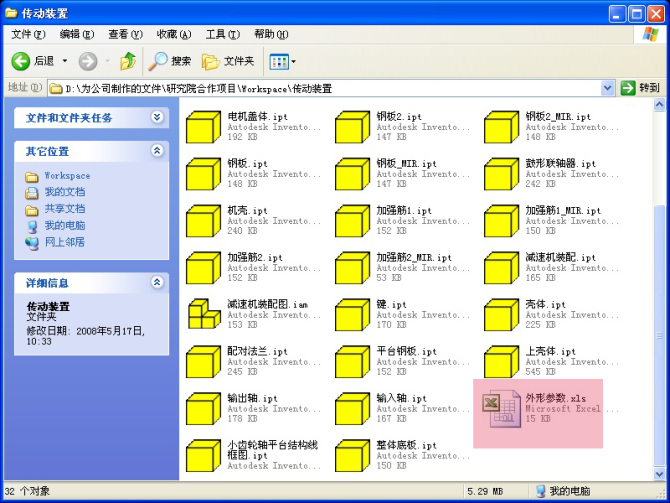Select the 外形参数.xls Excel file icon

coord(500,409)
